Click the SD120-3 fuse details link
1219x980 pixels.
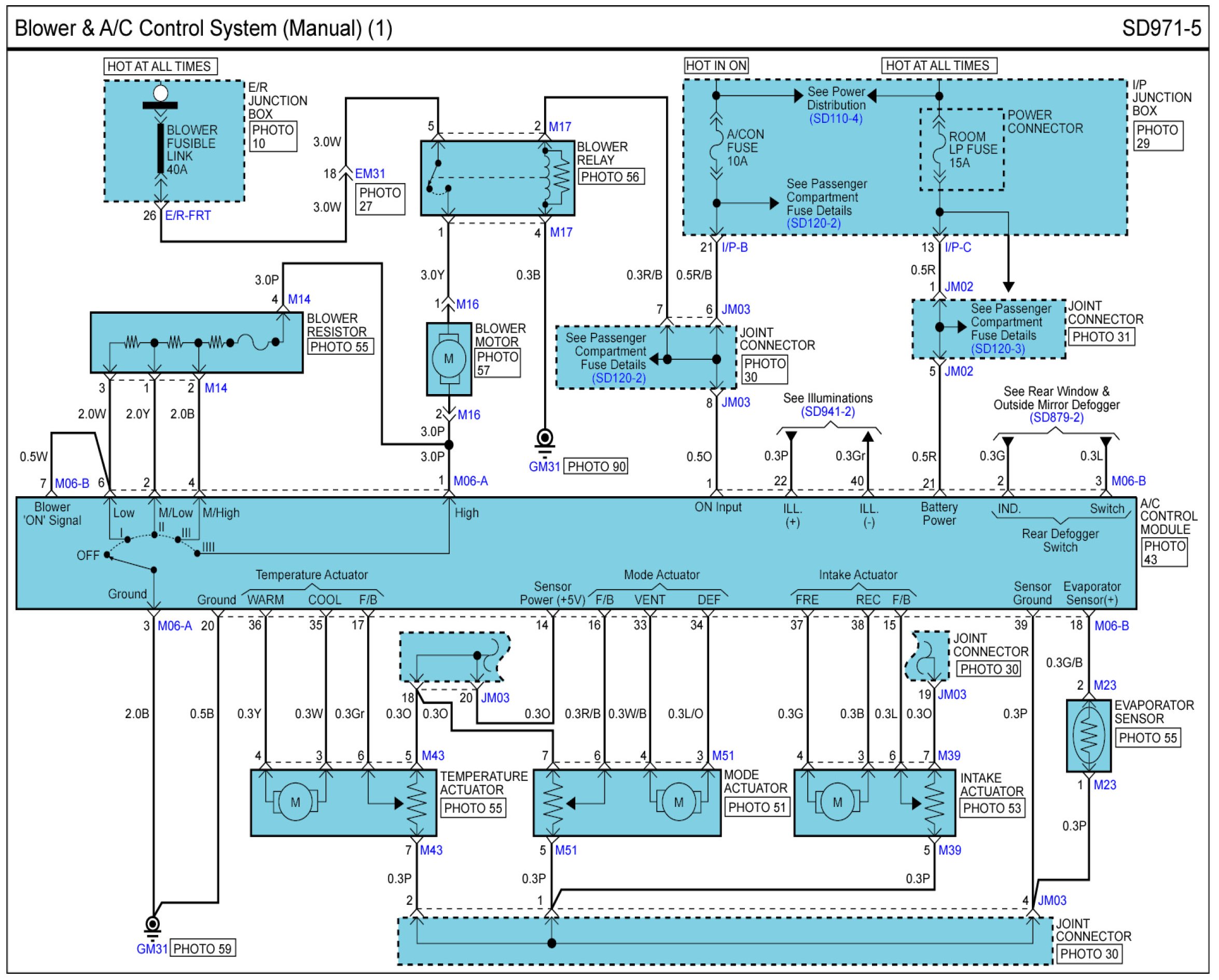click(x=998, y=349)
